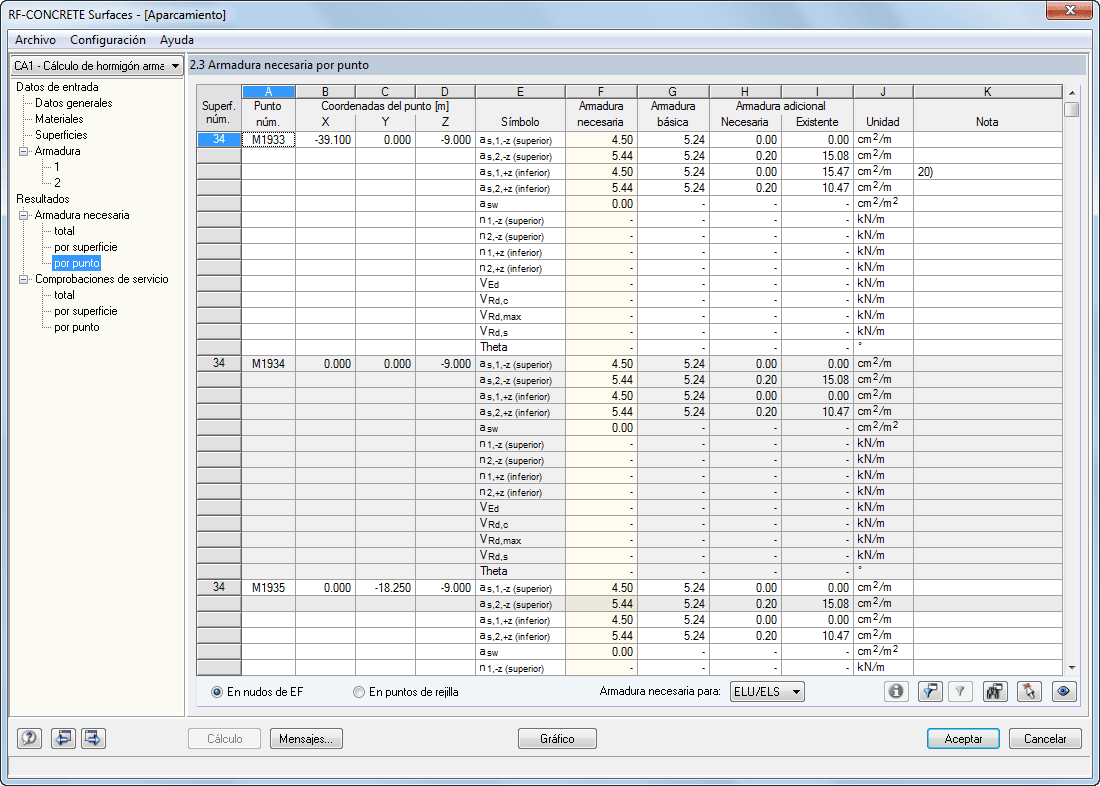Click column K header
1100x786 pixels.
987,91
